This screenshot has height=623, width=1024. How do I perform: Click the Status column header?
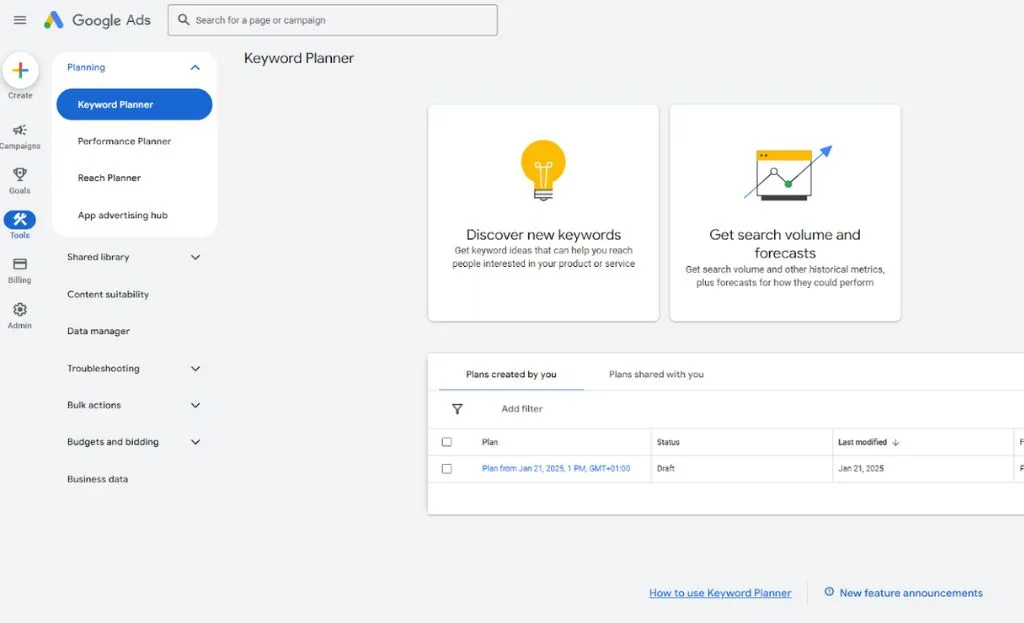coord(668,442)
